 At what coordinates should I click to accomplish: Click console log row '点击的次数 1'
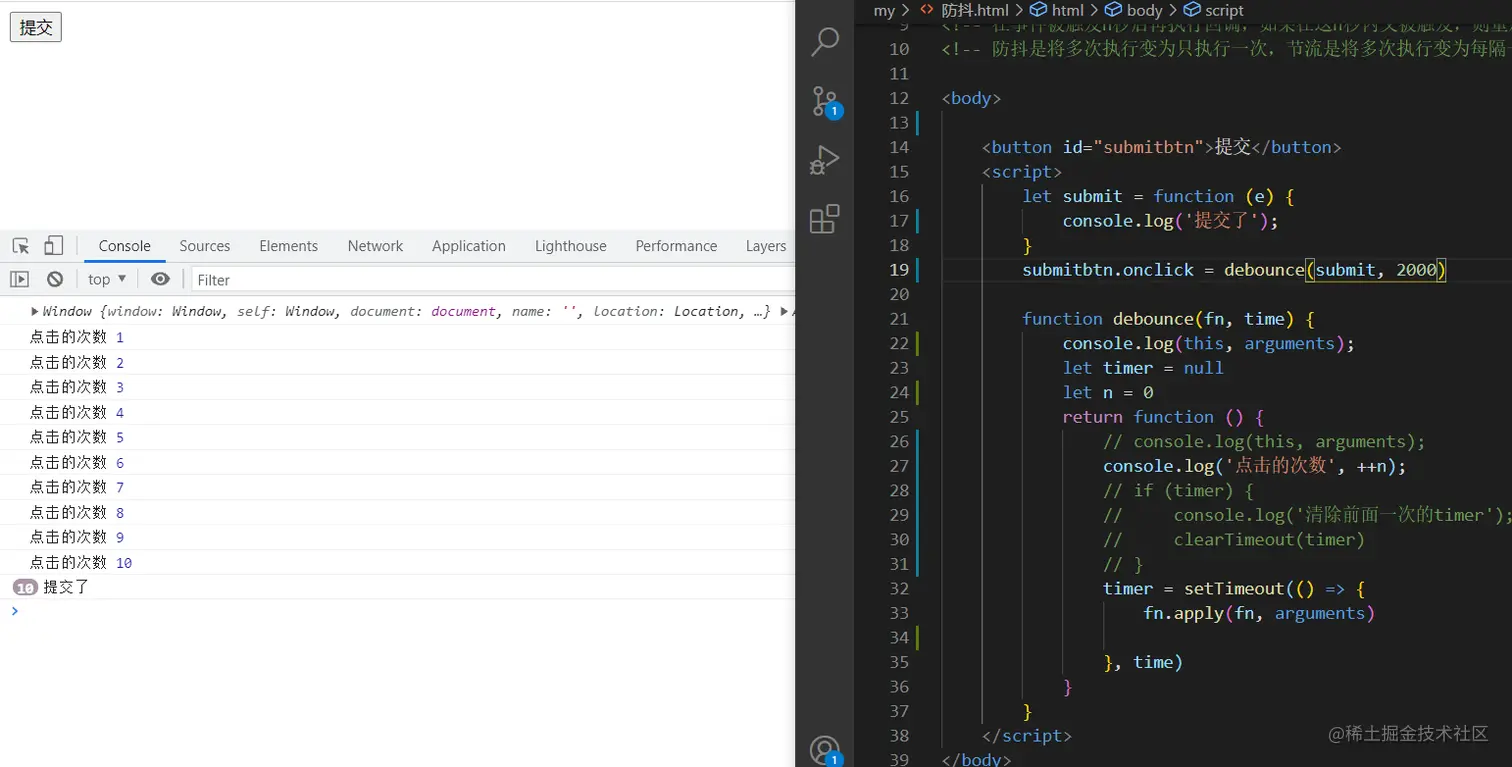coord(397,337)
